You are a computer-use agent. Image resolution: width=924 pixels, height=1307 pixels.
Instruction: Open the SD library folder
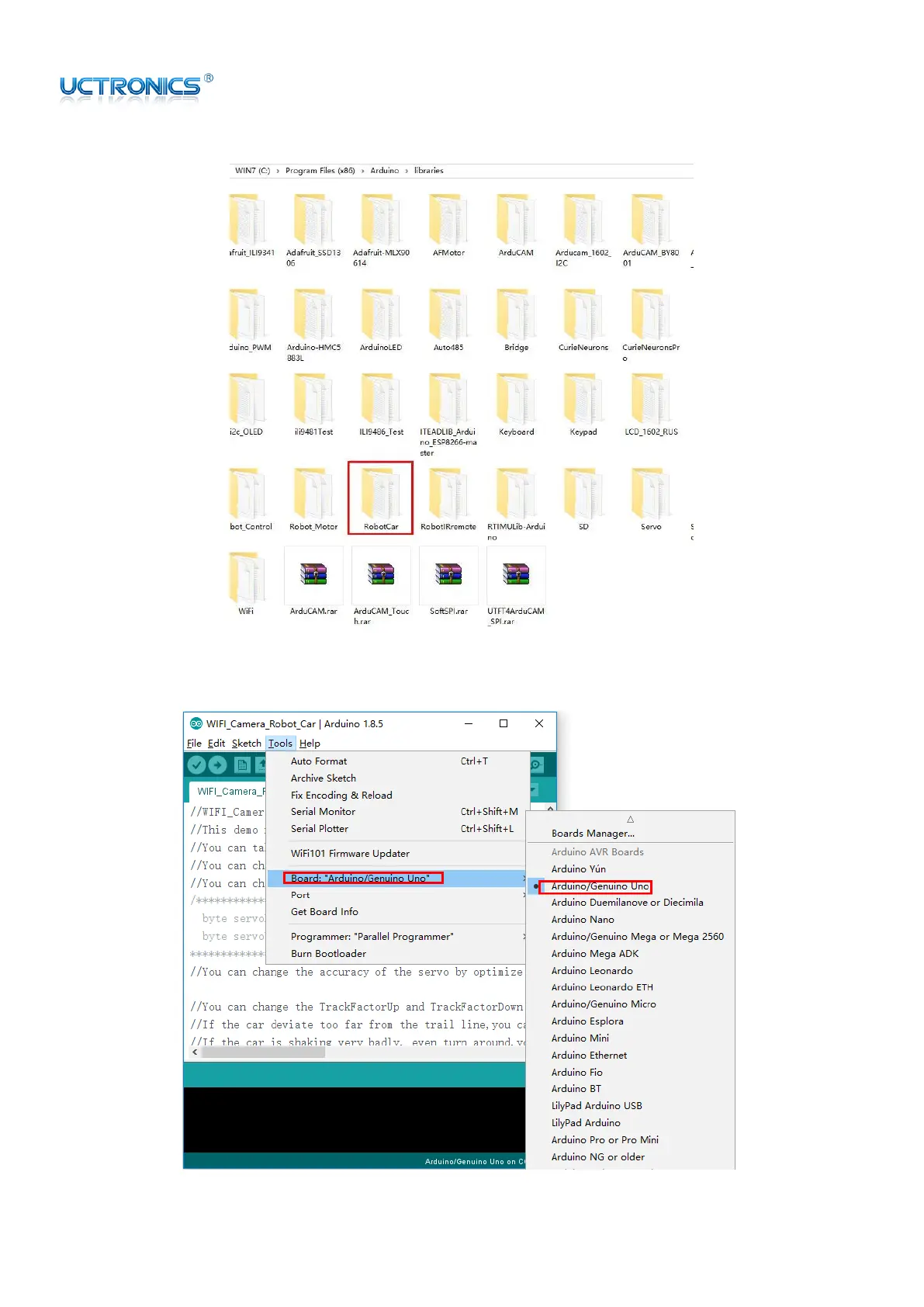(x=583, y=498)
